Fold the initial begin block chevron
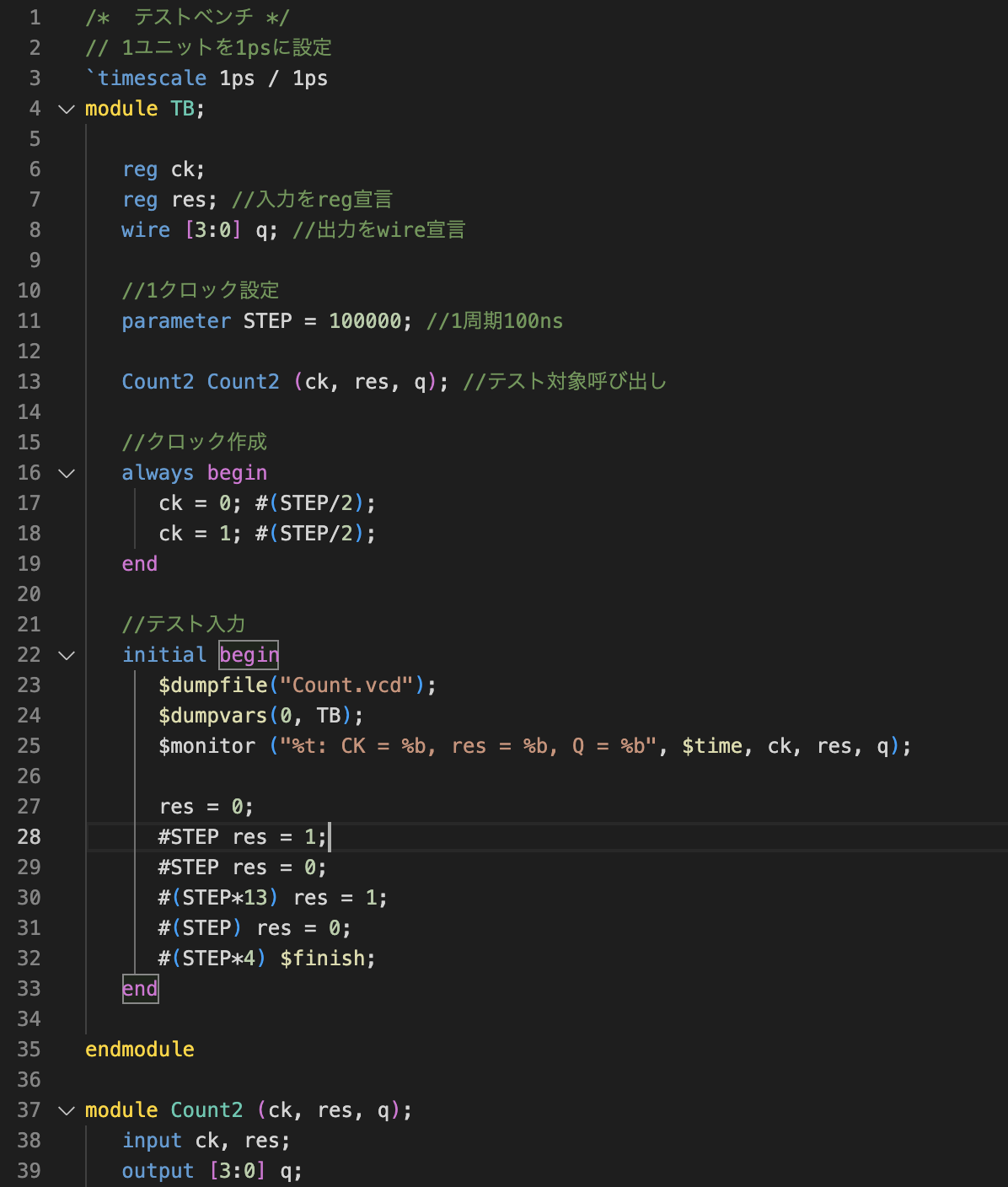This screenshot has width=1008, height=1187. click(67, 655)
